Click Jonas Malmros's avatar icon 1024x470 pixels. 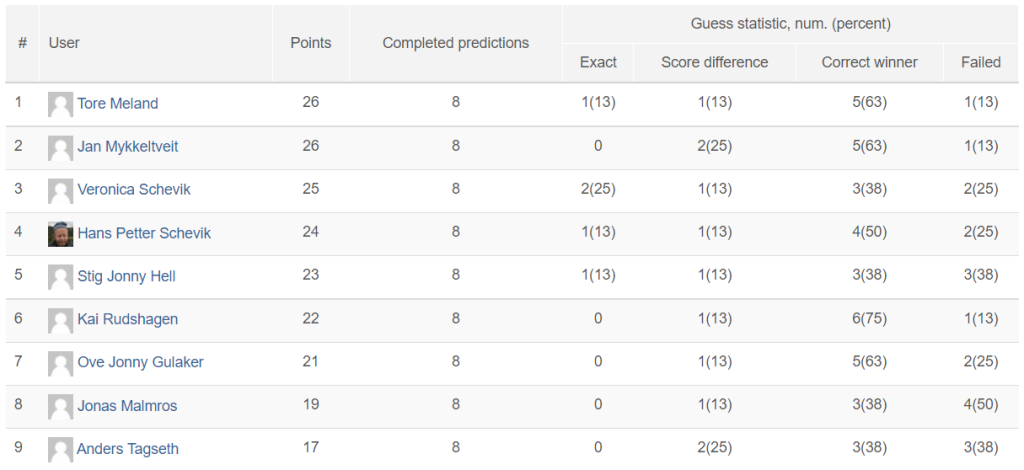(61, 406)
